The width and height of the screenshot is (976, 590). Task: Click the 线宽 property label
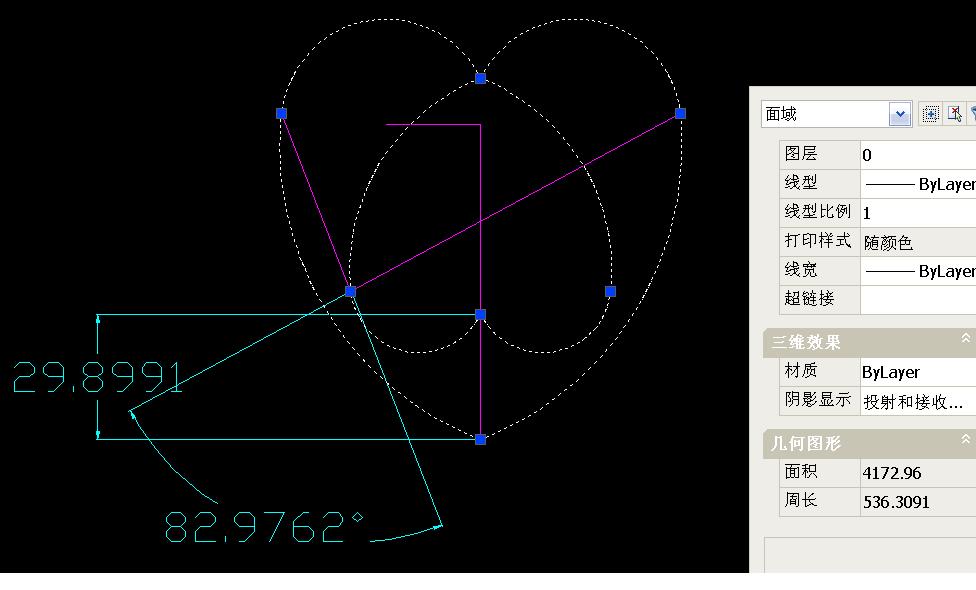(800, 269)
